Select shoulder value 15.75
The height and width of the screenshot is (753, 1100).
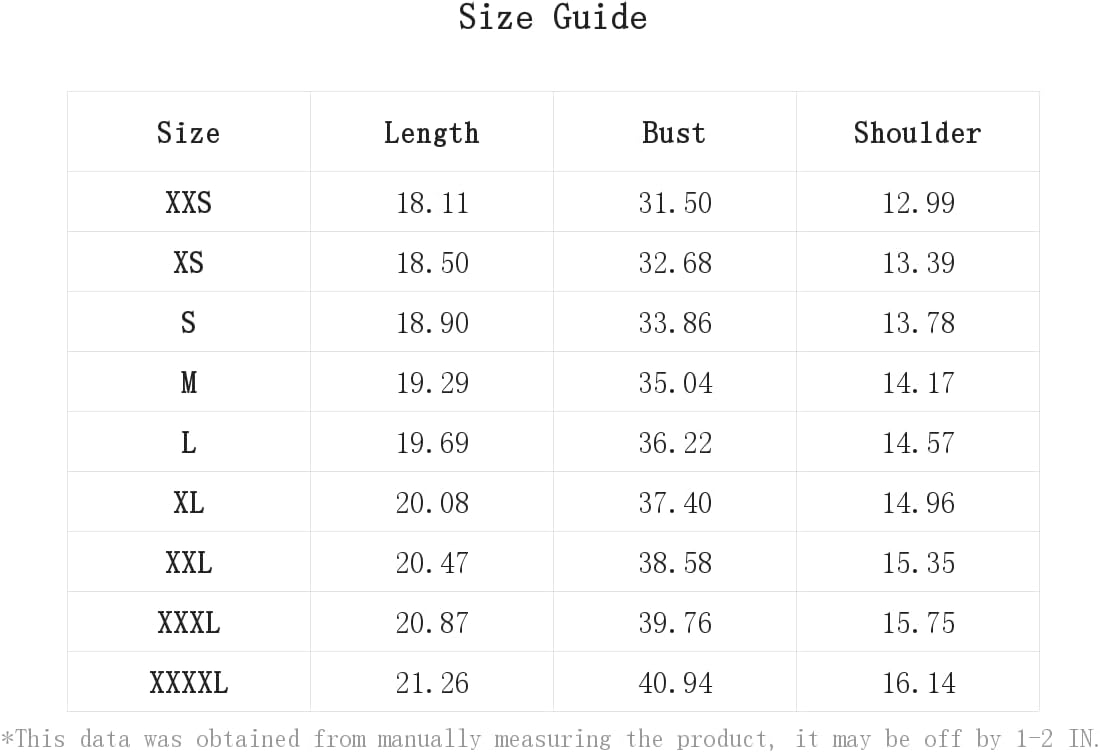click(x=918, y=622)
